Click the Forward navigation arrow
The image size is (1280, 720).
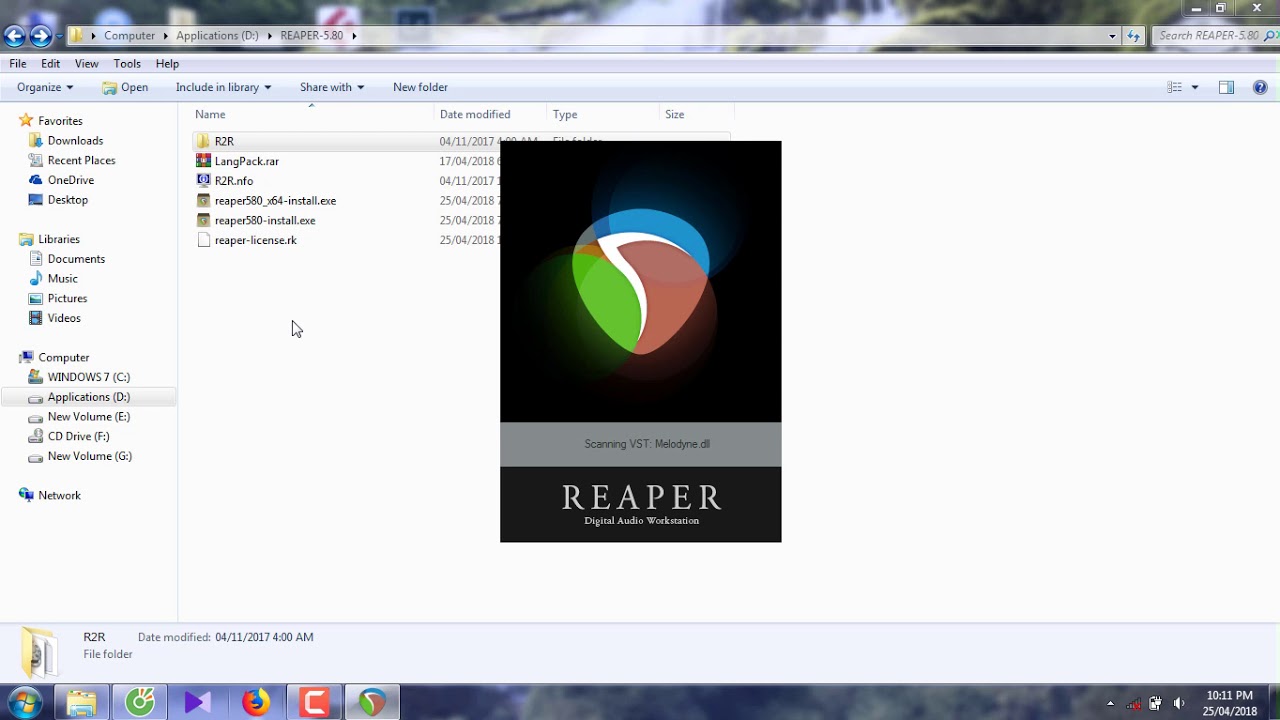[x=41, y=36]
